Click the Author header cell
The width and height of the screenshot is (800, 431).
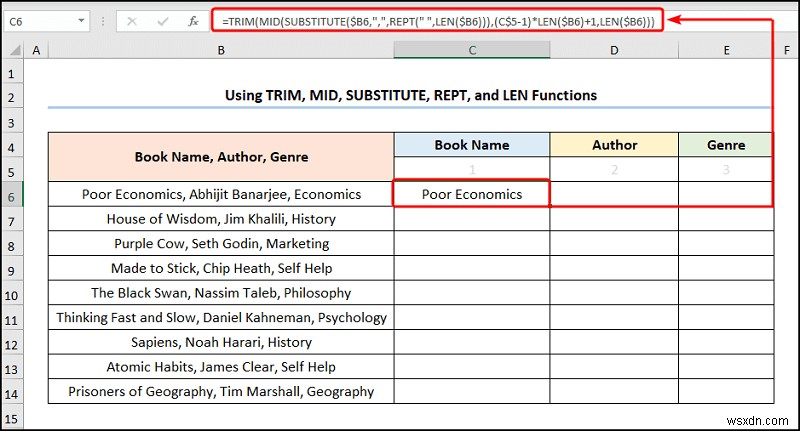(613, 145)
